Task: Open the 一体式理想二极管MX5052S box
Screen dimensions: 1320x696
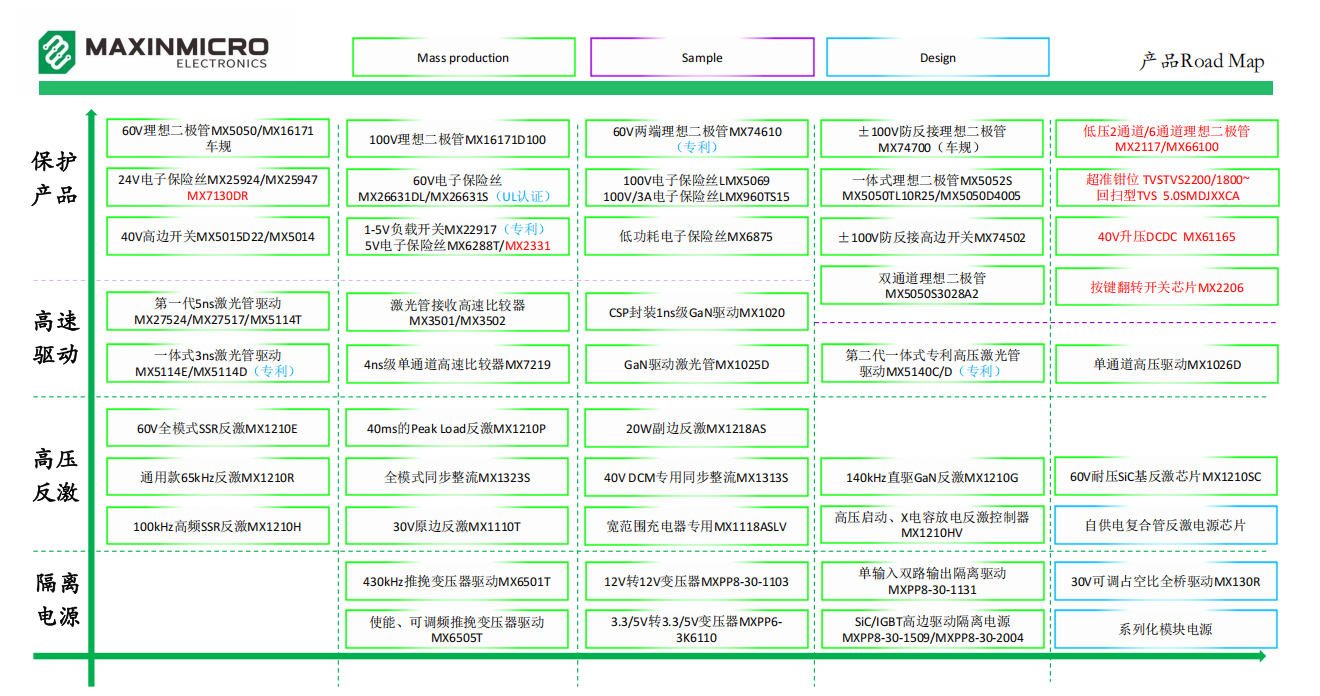Action: [933, 188]
